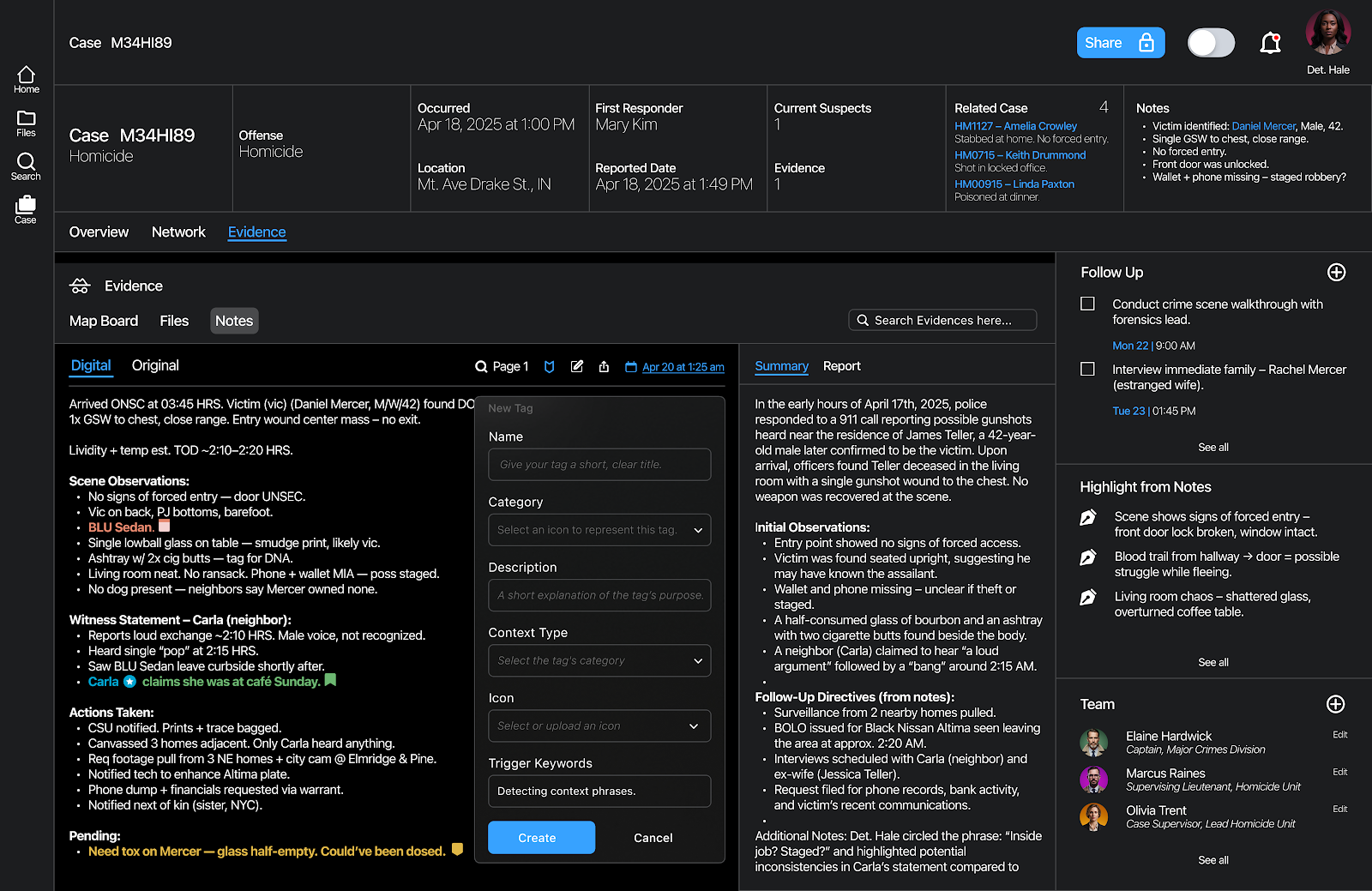Switch to the Digital note view
This screenshot has height=891, width=1372.
pyautogui.click(x=91, y=366)
